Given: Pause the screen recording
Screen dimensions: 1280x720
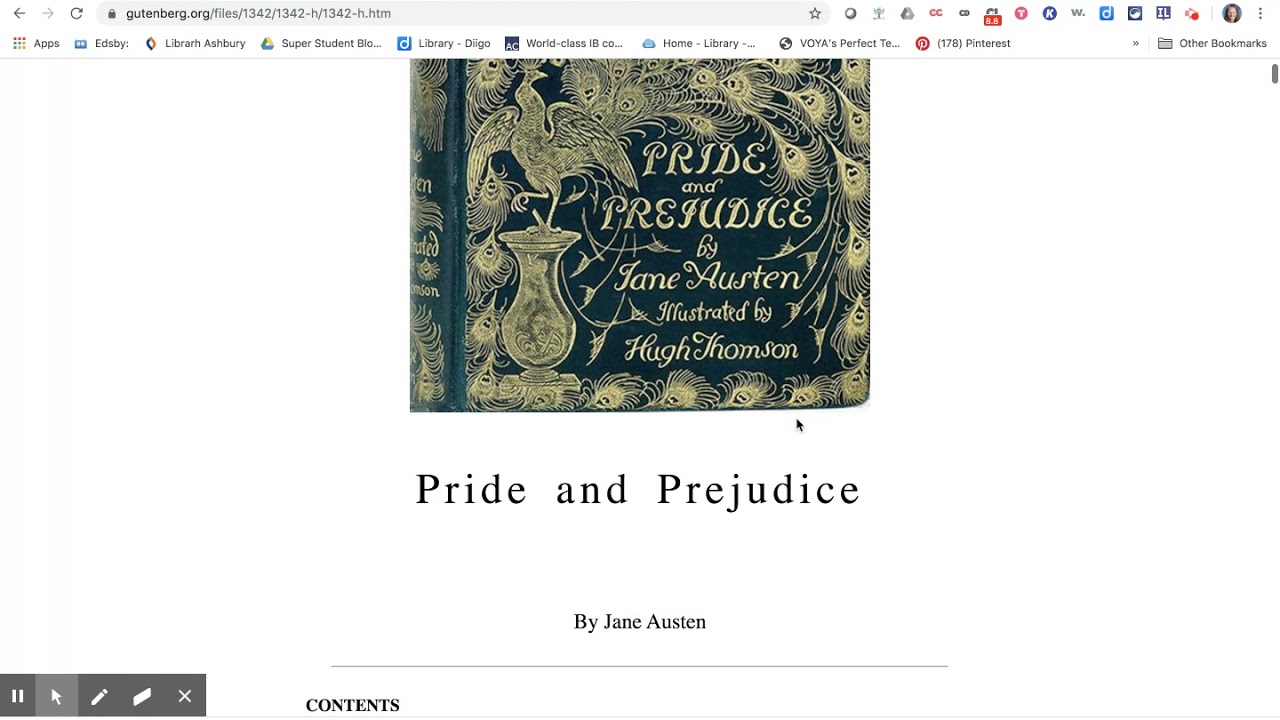Looking at the screenshot, I should (17, 696).
